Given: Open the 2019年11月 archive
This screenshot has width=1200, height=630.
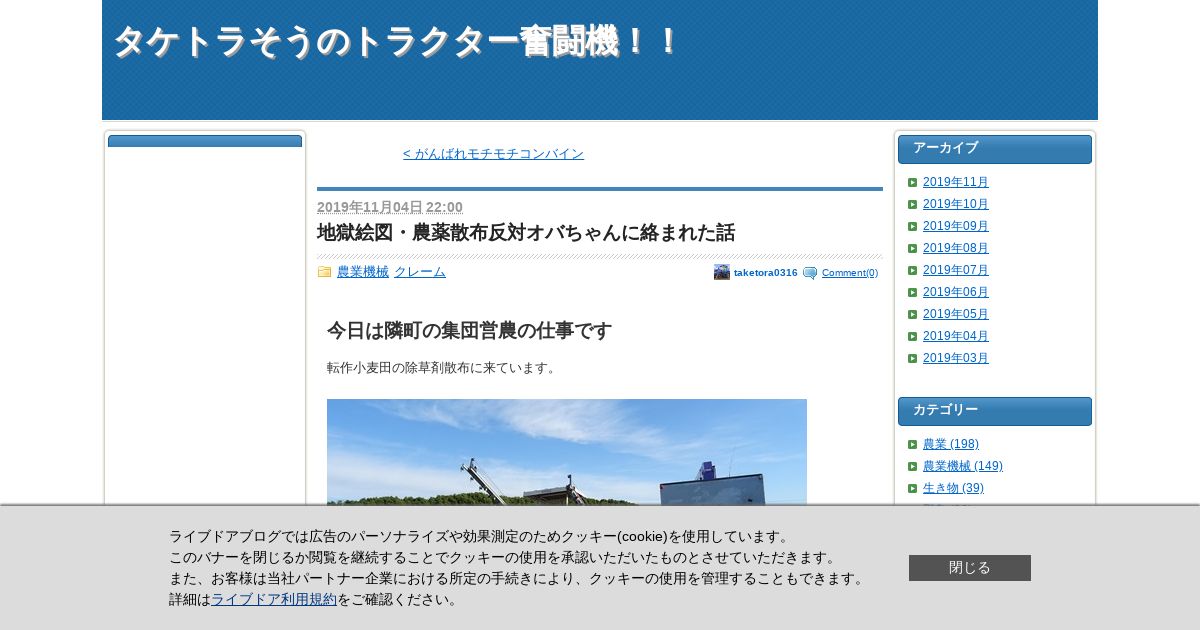Looking at the screenshot, I should [x=956, y=182].
